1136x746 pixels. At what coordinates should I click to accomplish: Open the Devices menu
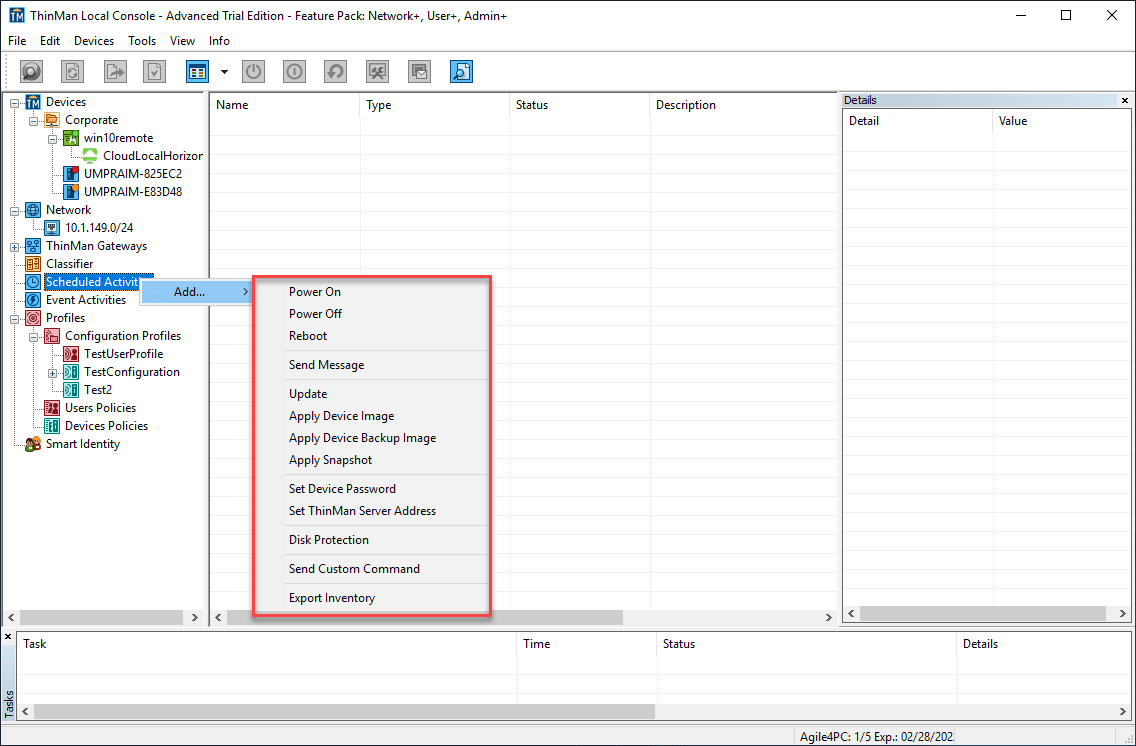[x=94, y=41]
